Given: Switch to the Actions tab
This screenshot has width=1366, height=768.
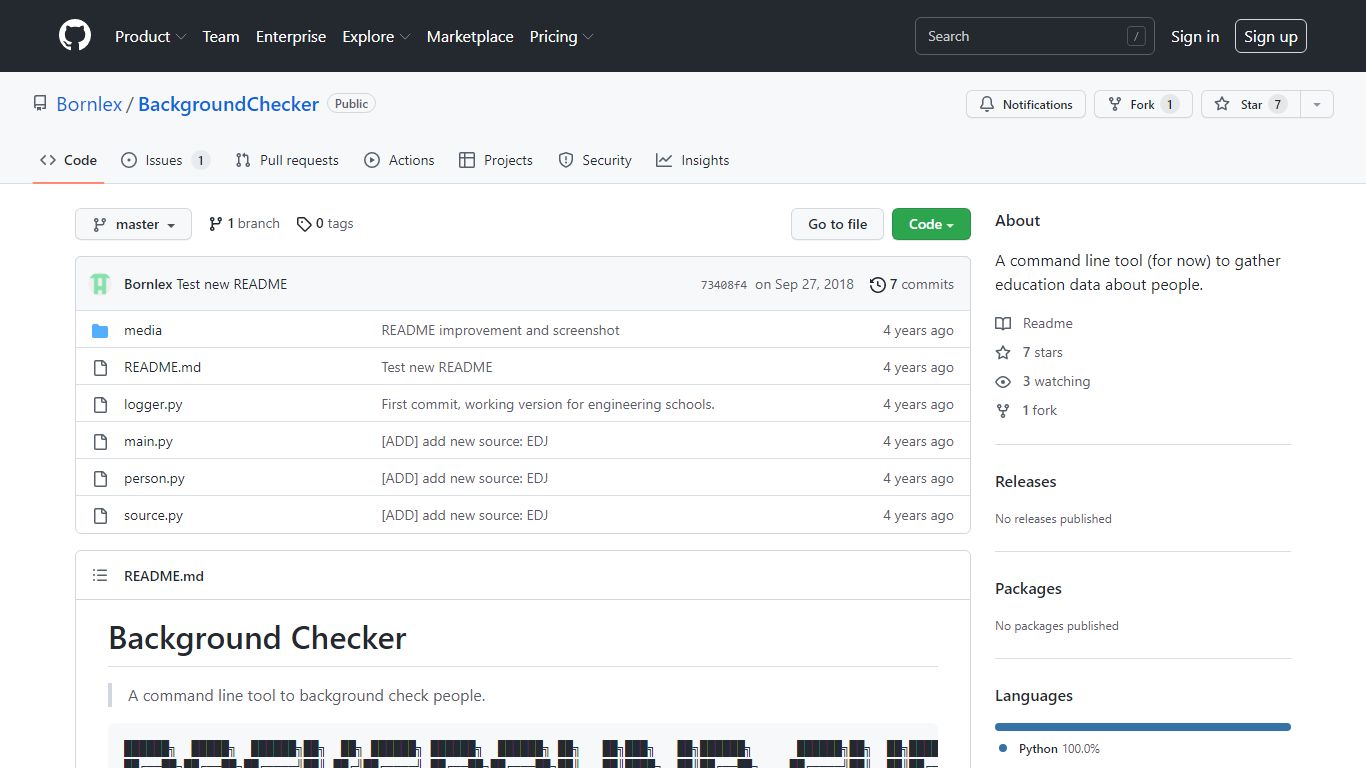Looking at the screenshot, I should [x=399, y=160].
